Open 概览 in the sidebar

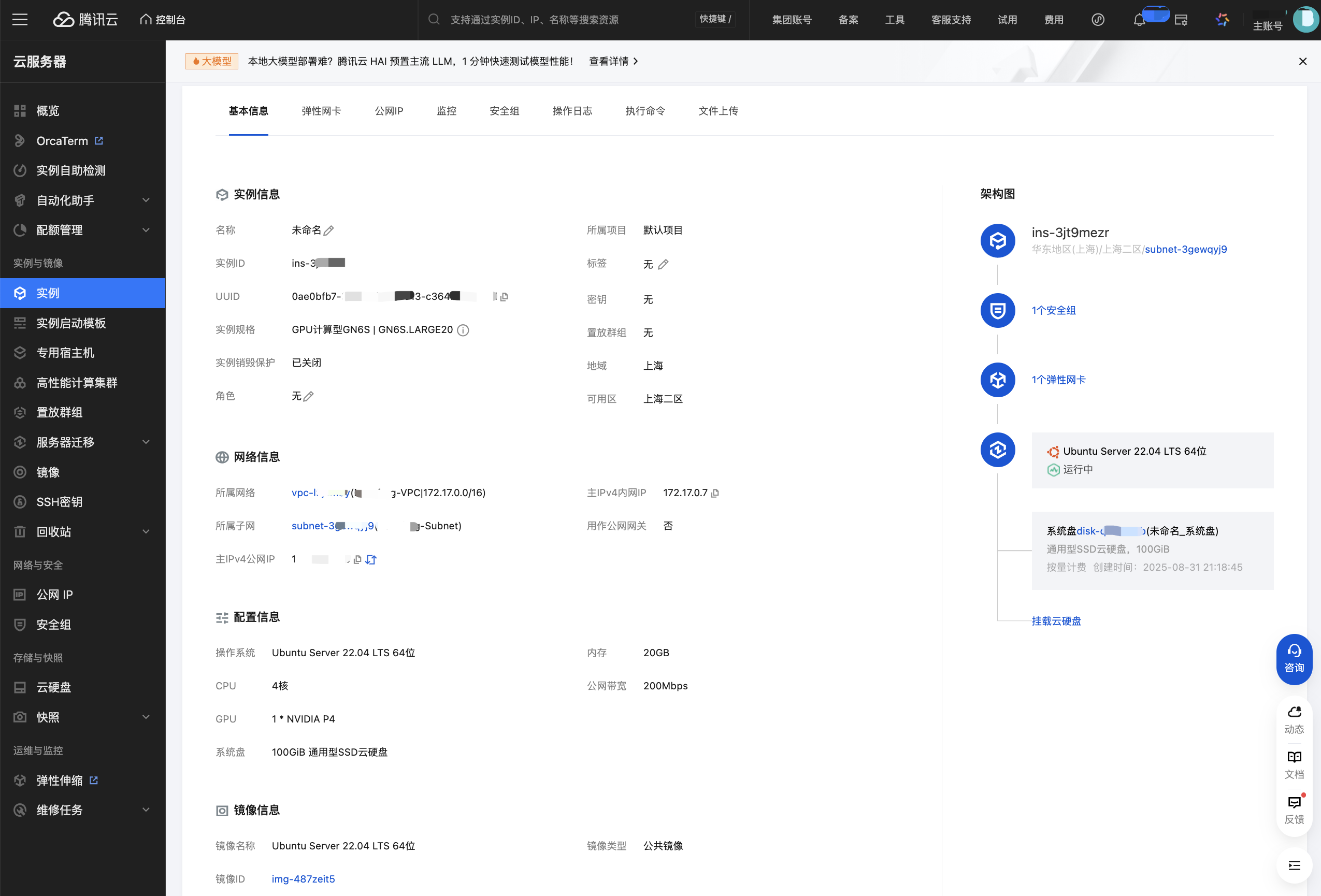click(x=82, y=111)
